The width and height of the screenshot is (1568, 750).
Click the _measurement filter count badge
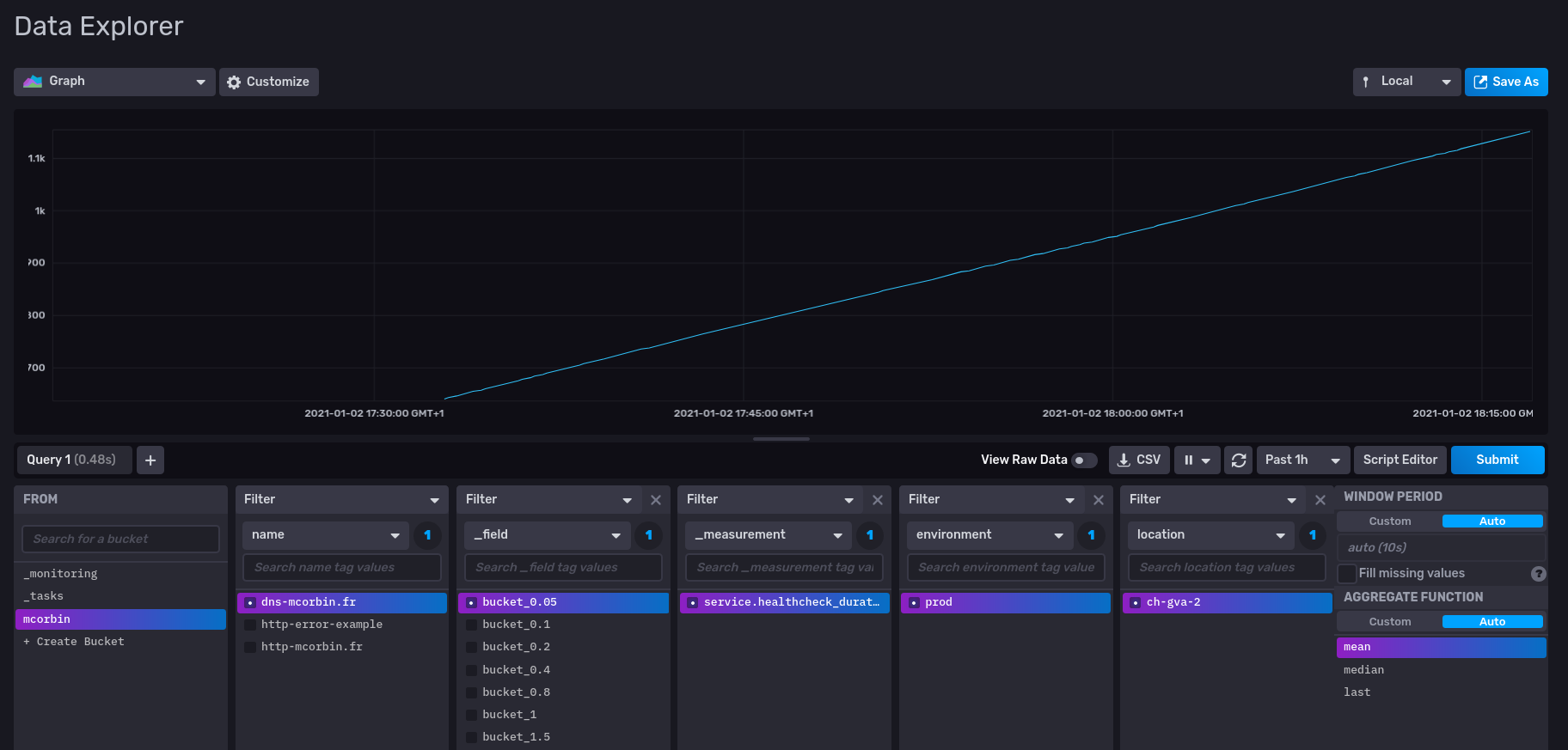pyautogui.click(x=870, y=535)
